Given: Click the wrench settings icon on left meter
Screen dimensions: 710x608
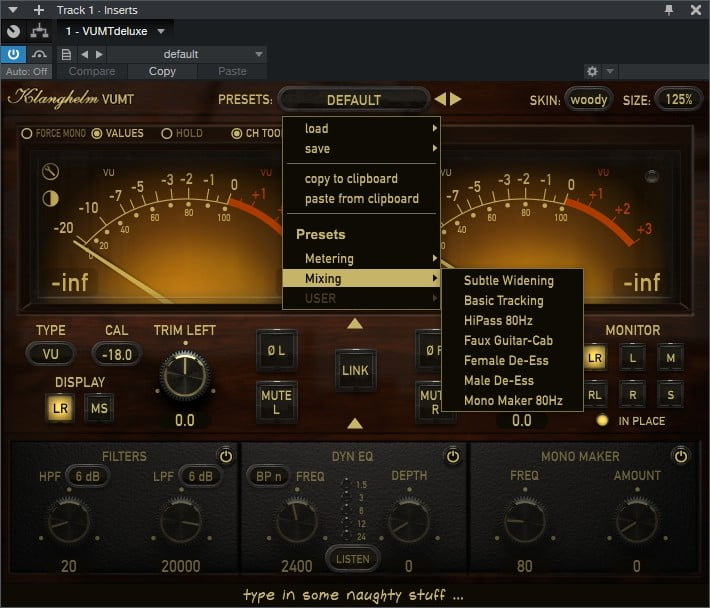Looking at the screenshot, I should coord(50,172).
